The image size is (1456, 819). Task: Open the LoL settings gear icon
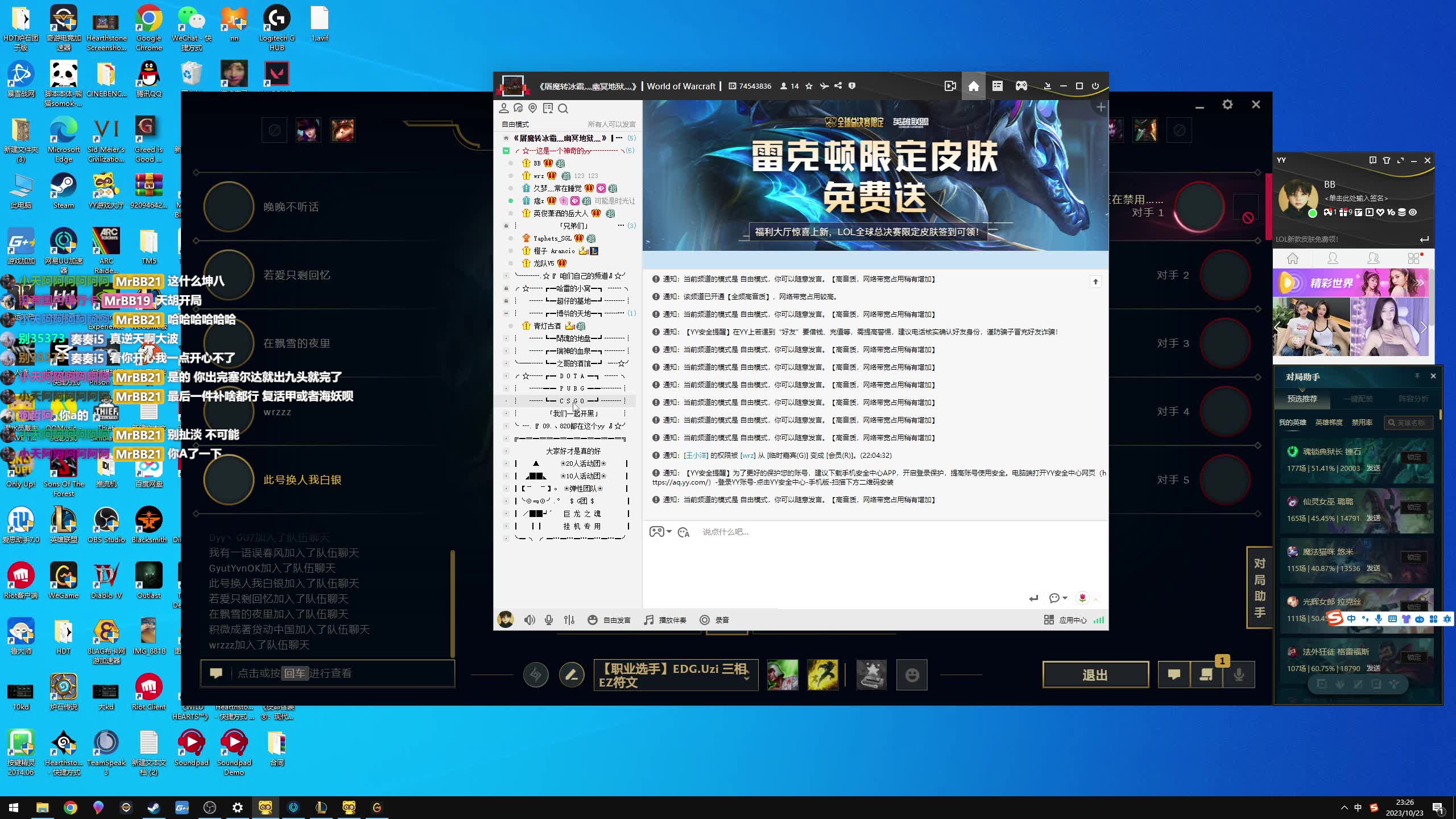[1227, 105]
